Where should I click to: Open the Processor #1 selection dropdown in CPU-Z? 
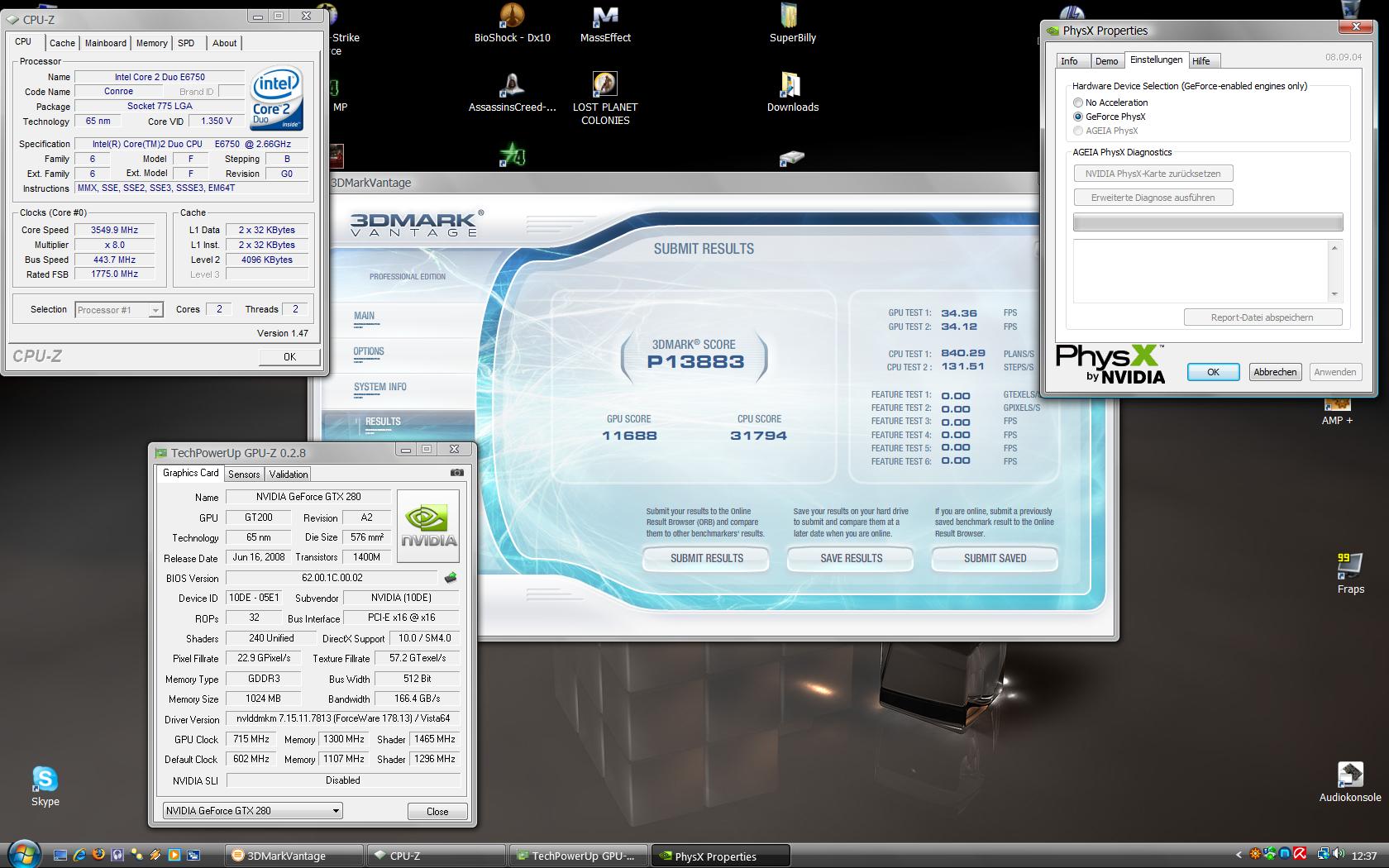click(x=118, y=310)
